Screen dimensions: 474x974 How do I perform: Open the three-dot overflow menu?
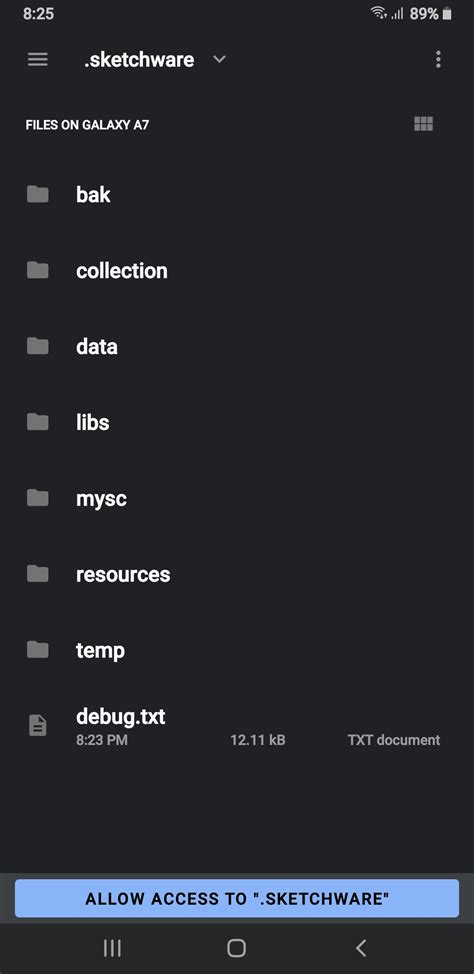tap(438, 60)
